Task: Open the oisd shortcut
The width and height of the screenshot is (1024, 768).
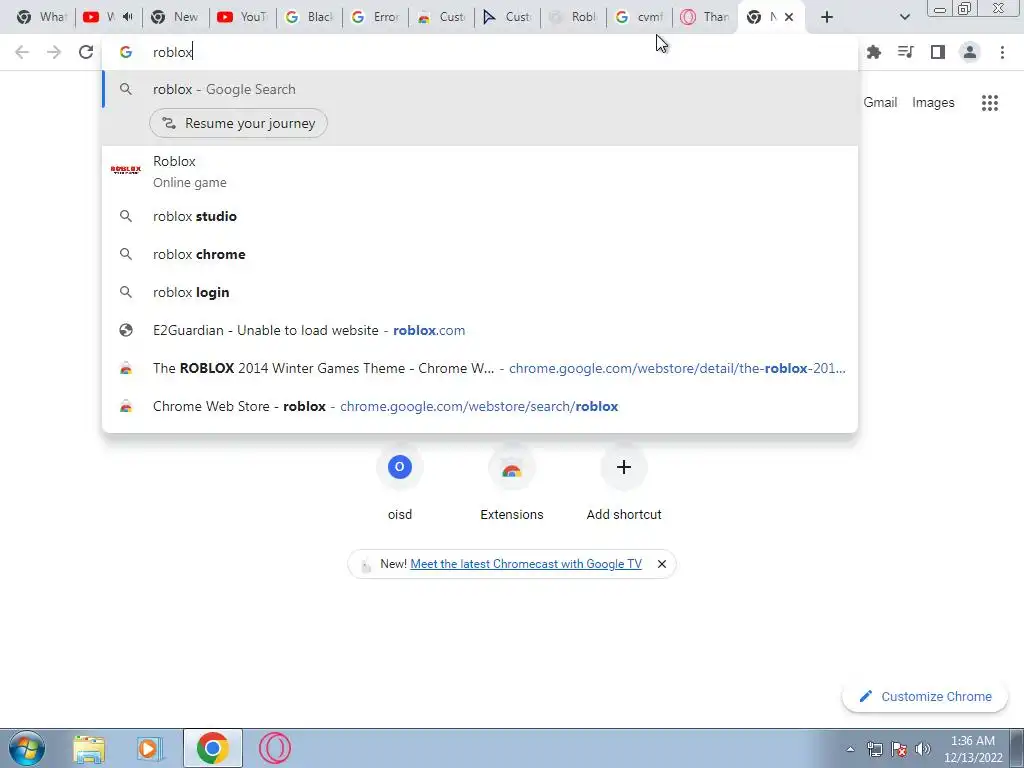Action: point(400,482)
